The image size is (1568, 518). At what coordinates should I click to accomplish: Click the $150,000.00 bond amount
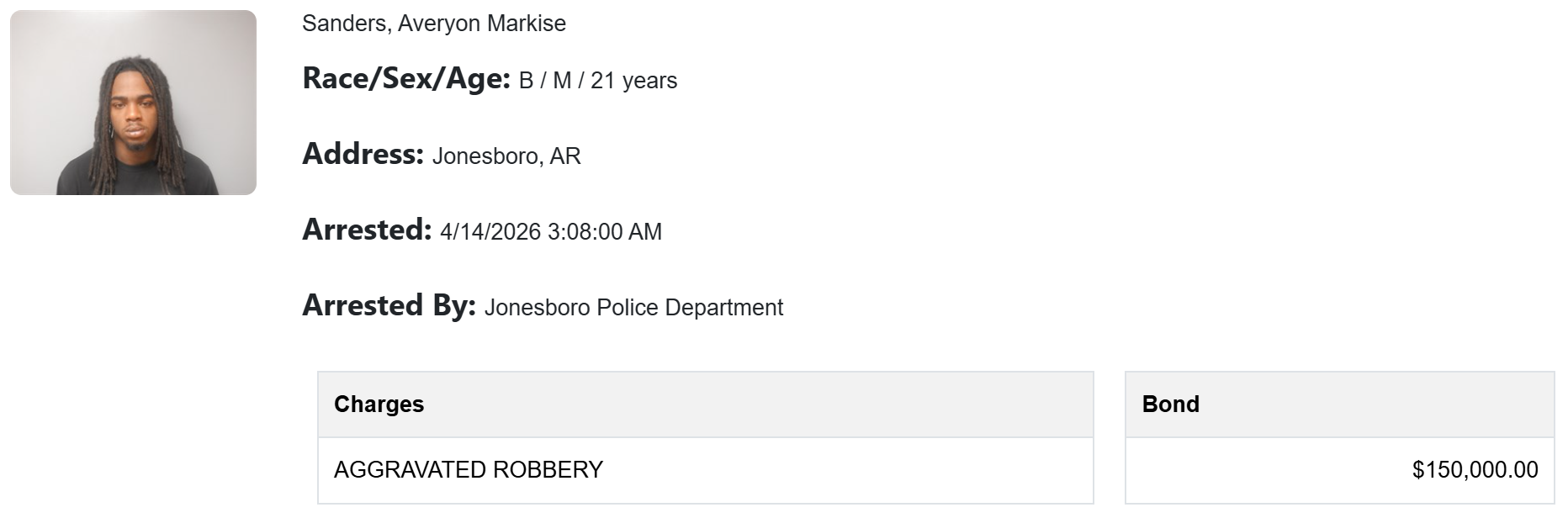click(1475, 470)
